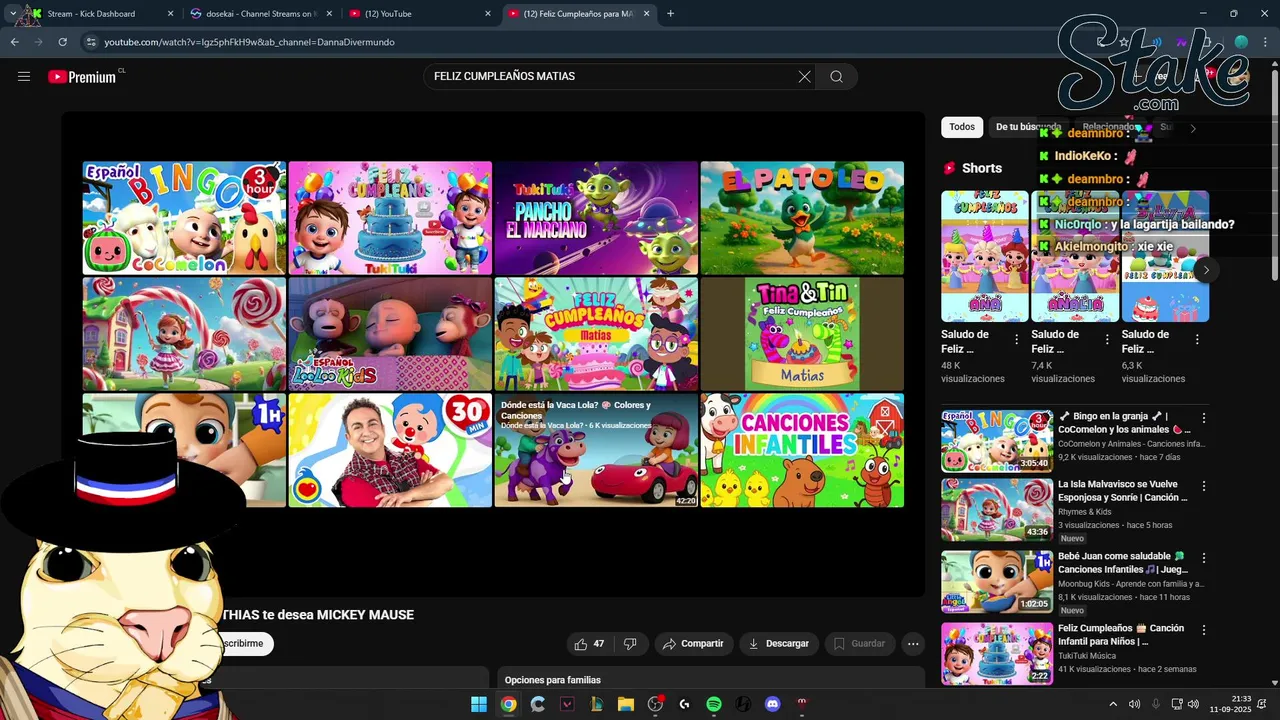
Task: Open a new browser tab
Action: point(670,14)
